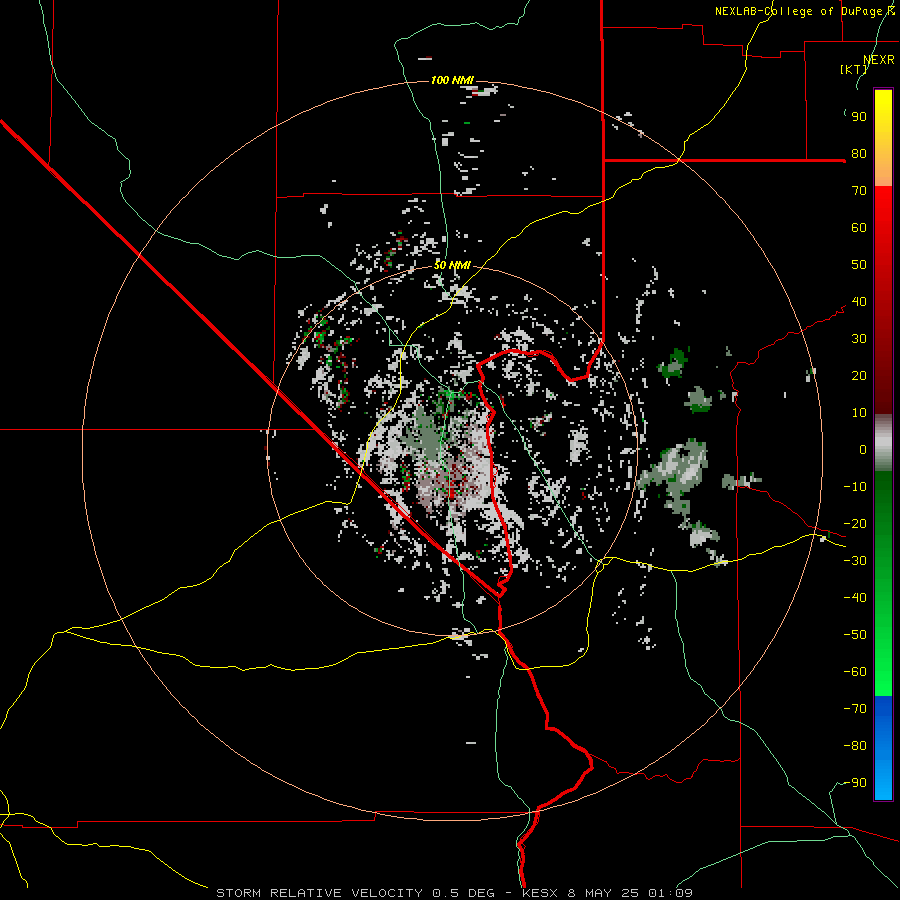Screen dimensions: 900x900
Task: Click the STORM RELATIVE VELOCITY caption text
Action: click(319, 893)
